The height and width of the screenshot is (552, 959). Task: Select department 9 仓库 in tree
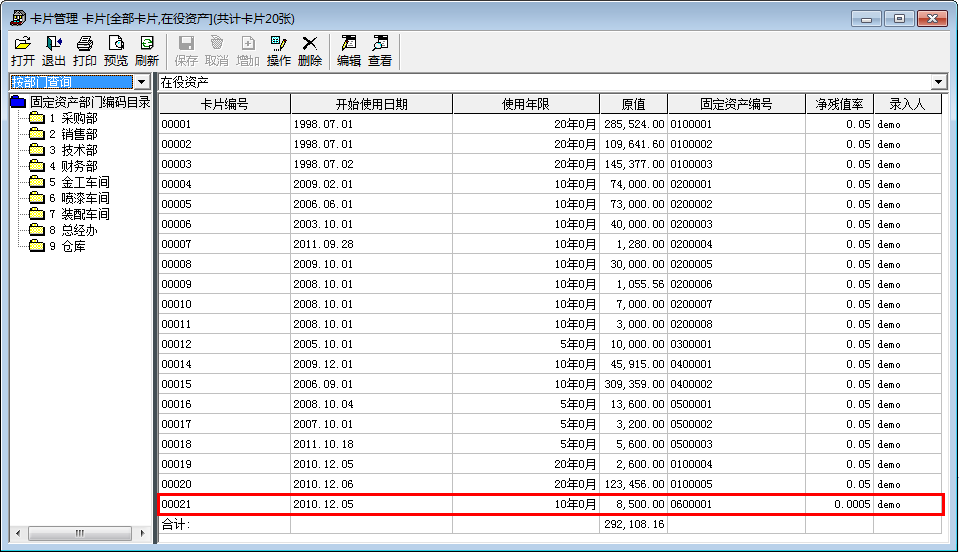point(67,246)
